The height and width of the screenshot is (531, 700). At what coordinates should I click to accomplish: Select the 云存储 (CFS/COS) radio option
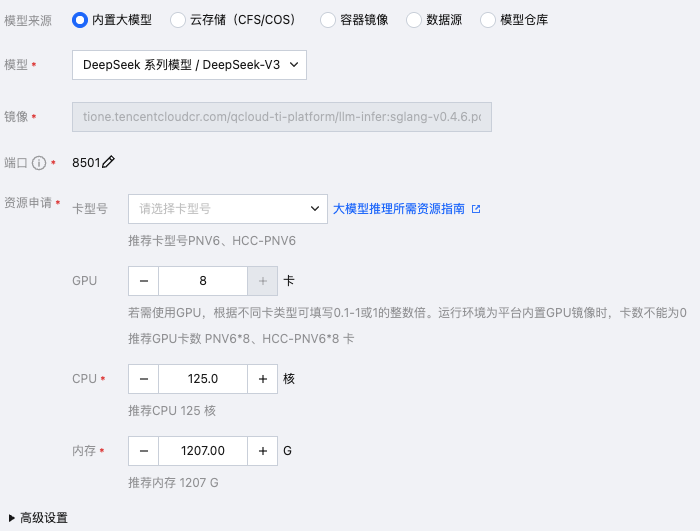point(178,20)
